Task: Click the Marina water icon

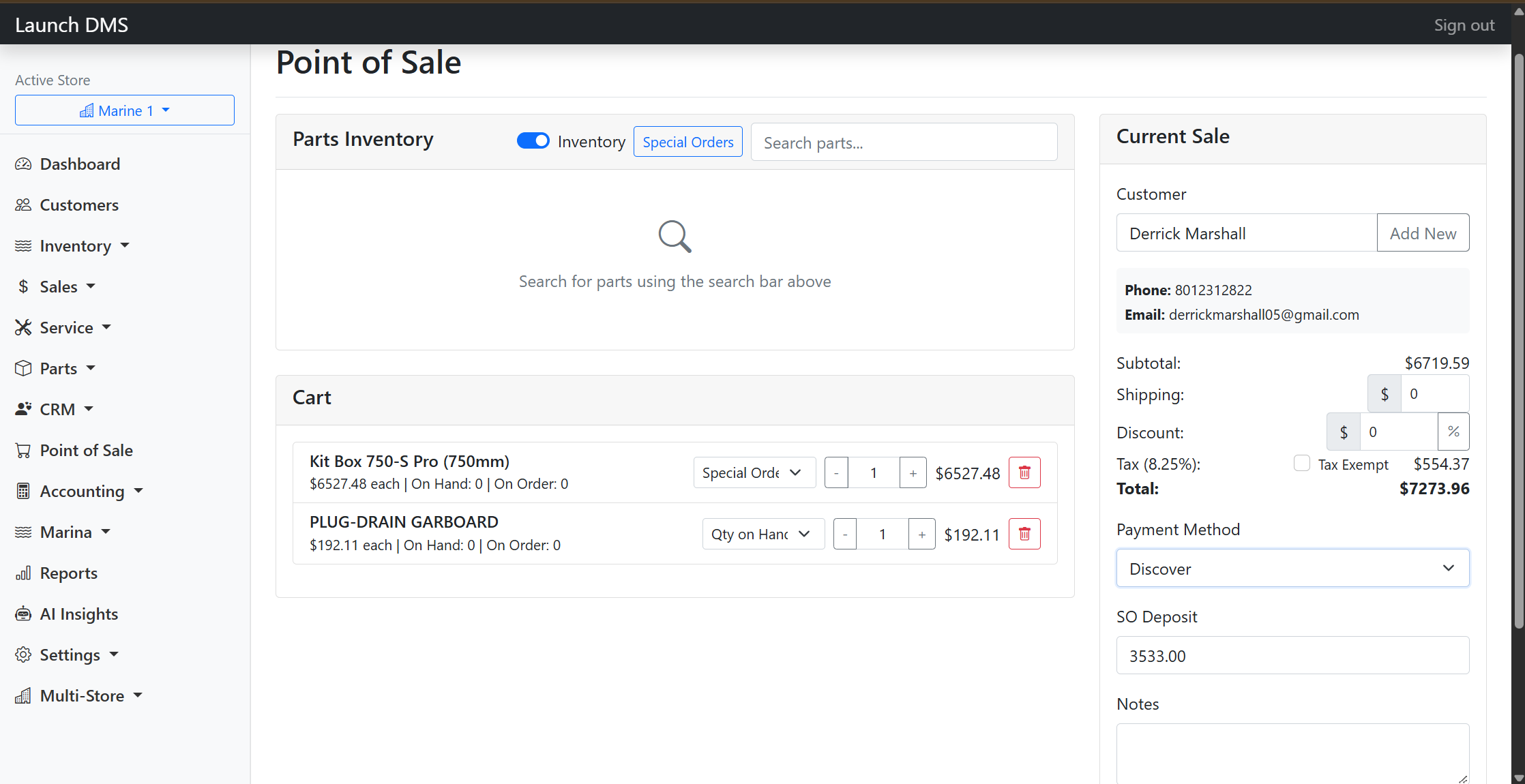Action: tap(23, 532)
